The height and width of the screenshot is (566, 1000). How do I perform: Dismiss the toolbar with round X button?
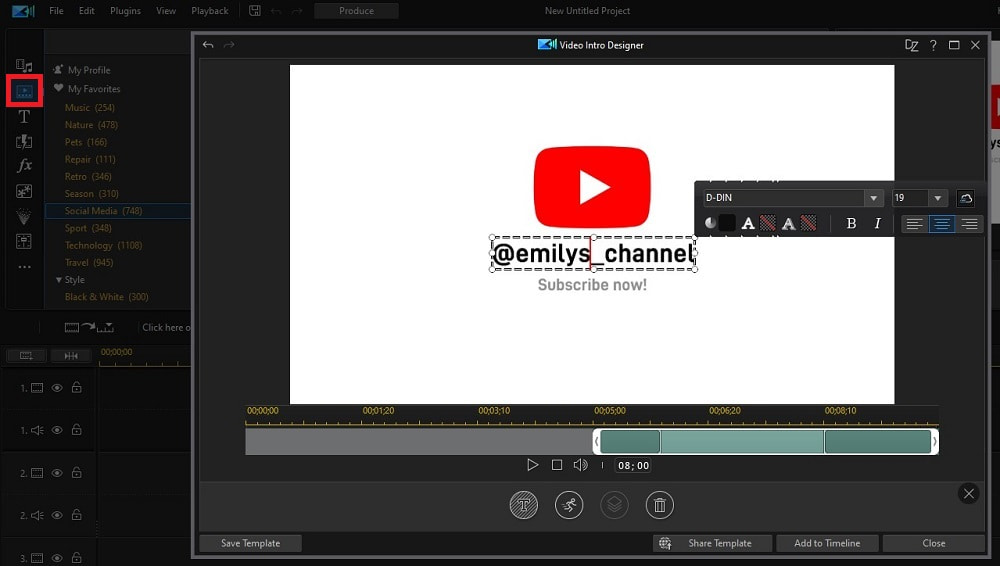[x=969, y=493]
